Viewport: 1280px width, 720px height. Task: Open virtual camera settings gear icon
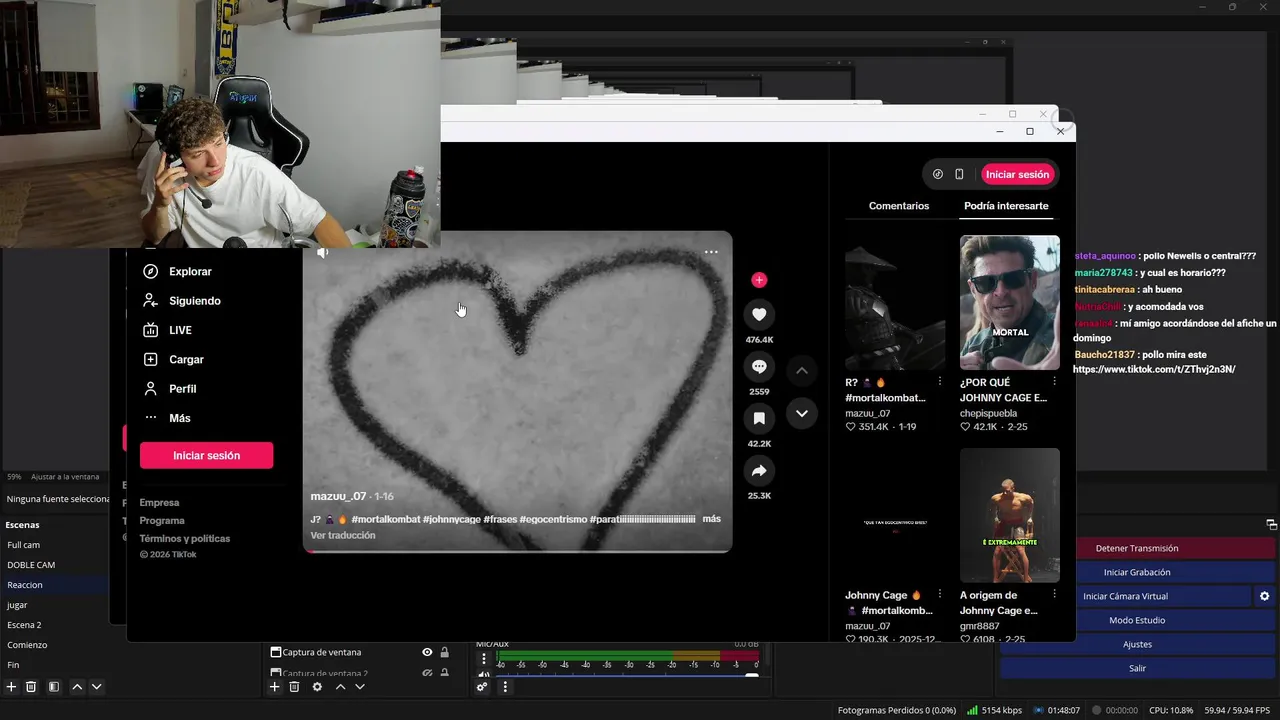click(x=1265, y=596)
